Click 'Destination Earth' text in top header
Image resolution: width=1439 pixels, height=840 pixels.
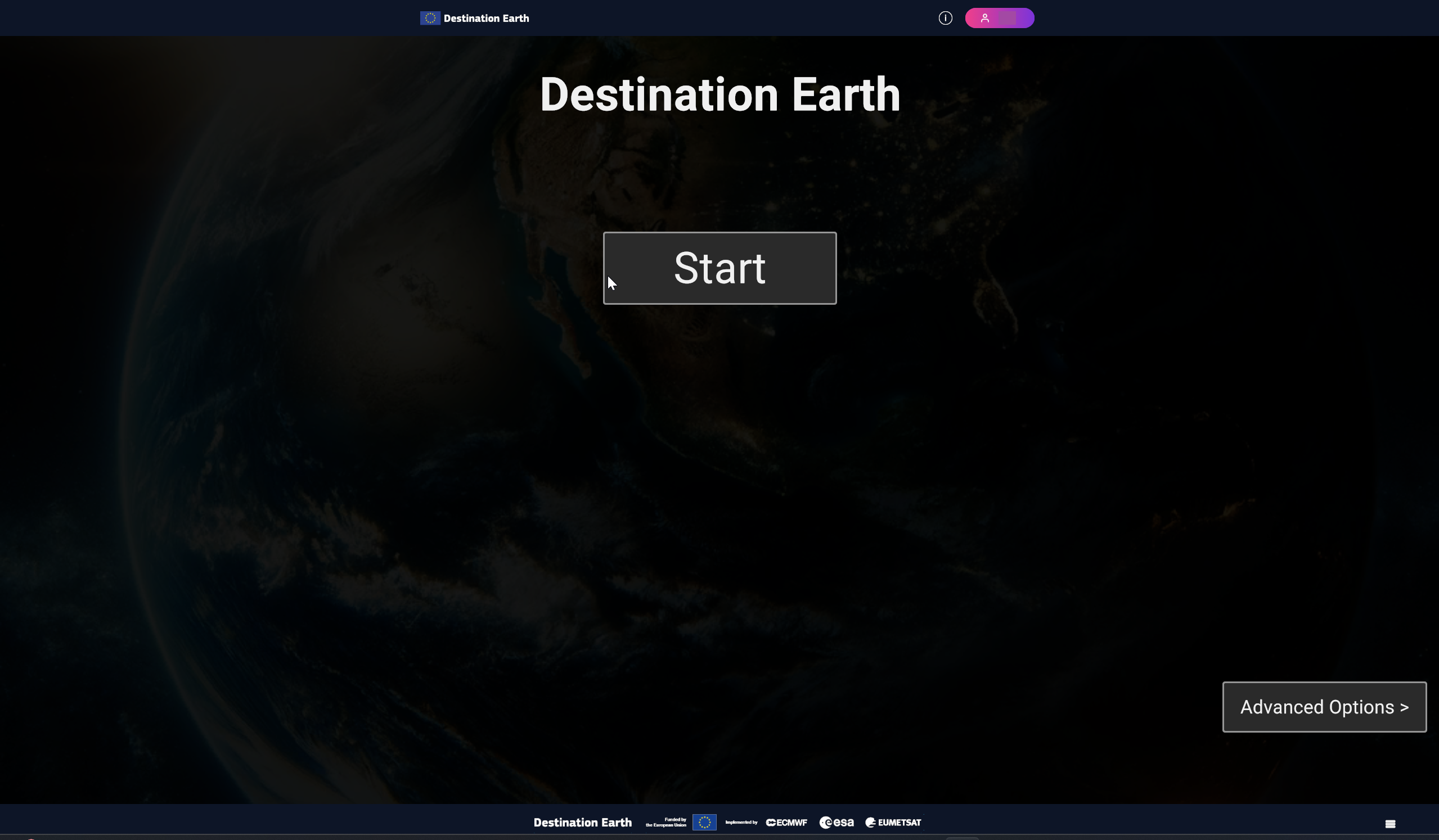tap(486, 18)
